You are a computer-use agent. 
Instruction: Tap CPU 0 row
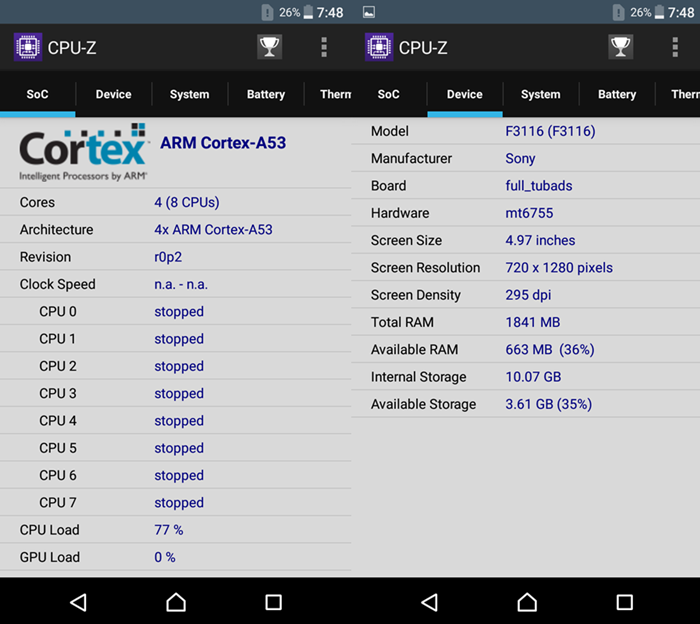(x=175, y=312)
